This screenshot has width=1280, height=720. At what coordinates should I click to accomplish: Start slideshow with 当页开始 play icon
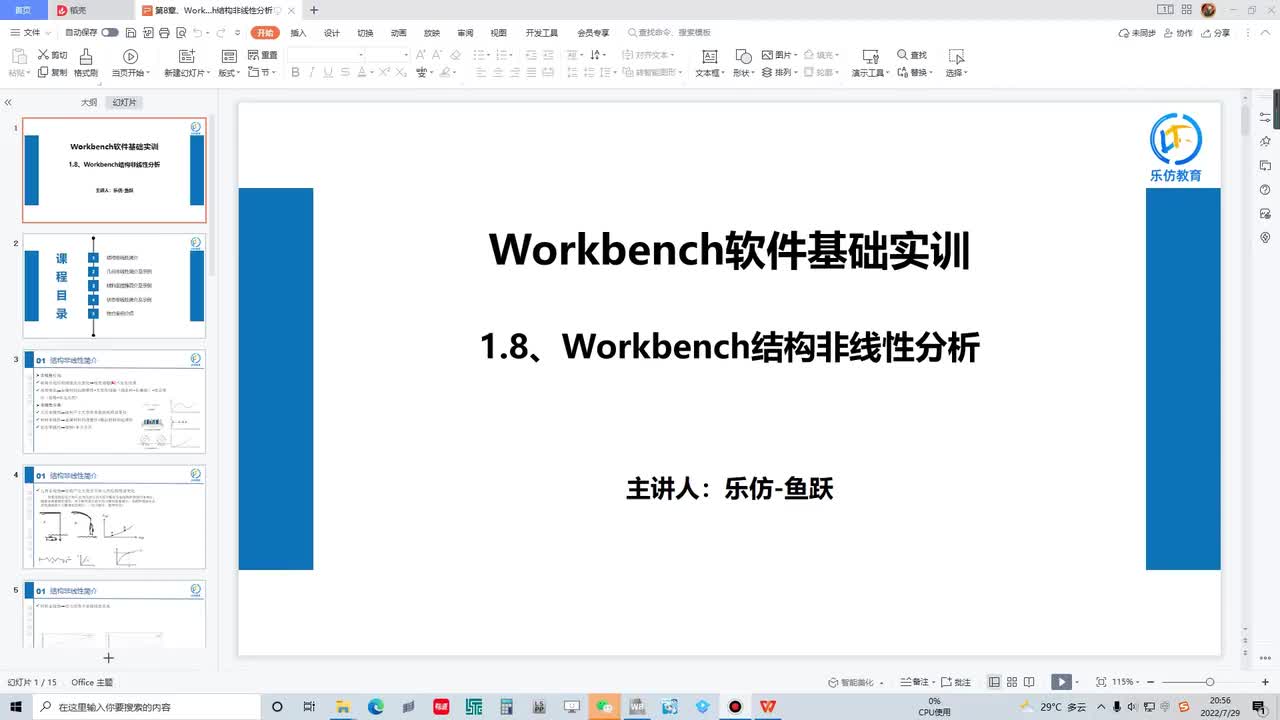coord(130,56)
